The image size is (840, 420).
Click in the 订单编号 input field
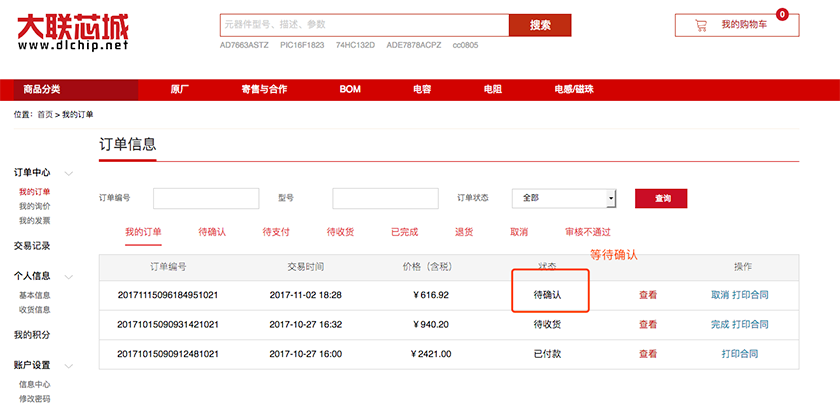pyautogui.click(x=206, y=198)
